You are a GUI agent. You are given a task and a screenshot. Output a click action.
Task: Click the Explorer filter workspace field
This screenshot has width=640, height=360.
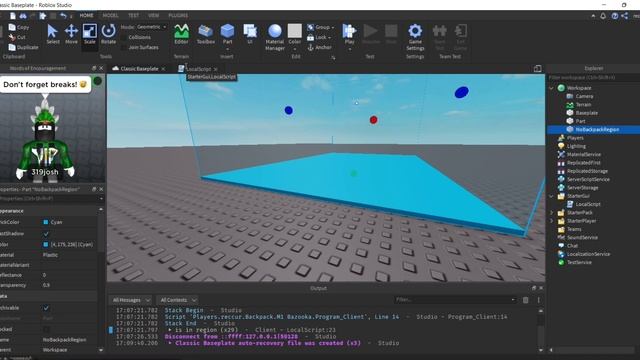[x=592, y=78]
